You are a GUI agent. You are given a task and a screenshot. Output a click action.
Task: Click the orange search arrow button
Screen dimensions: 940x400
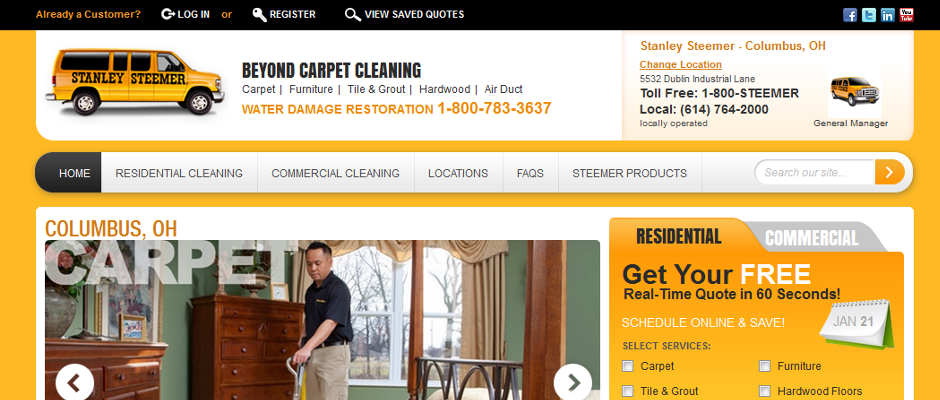coord(890,172)
